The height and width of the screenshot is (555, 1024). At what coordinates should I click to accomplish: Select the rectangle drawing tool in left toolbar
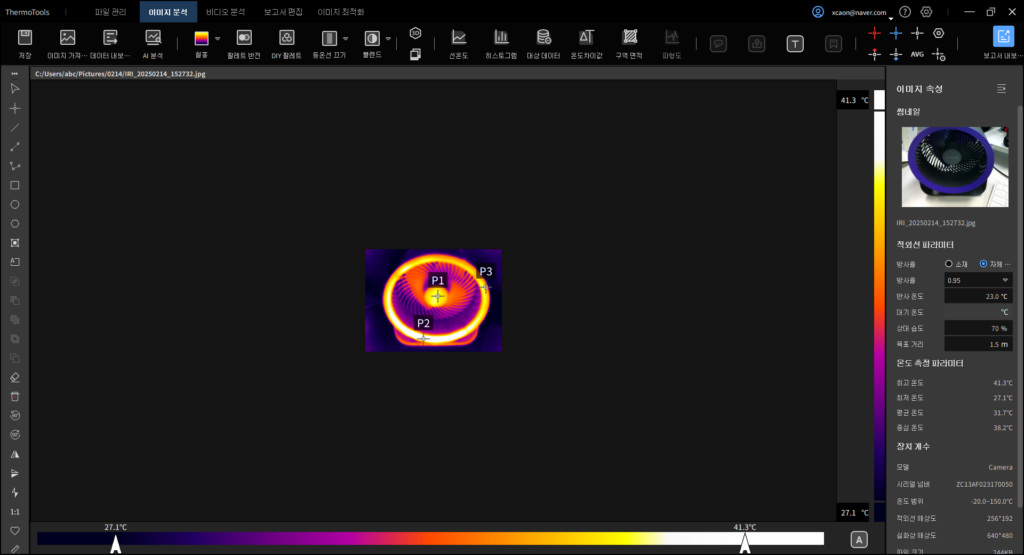coord(15,185)
